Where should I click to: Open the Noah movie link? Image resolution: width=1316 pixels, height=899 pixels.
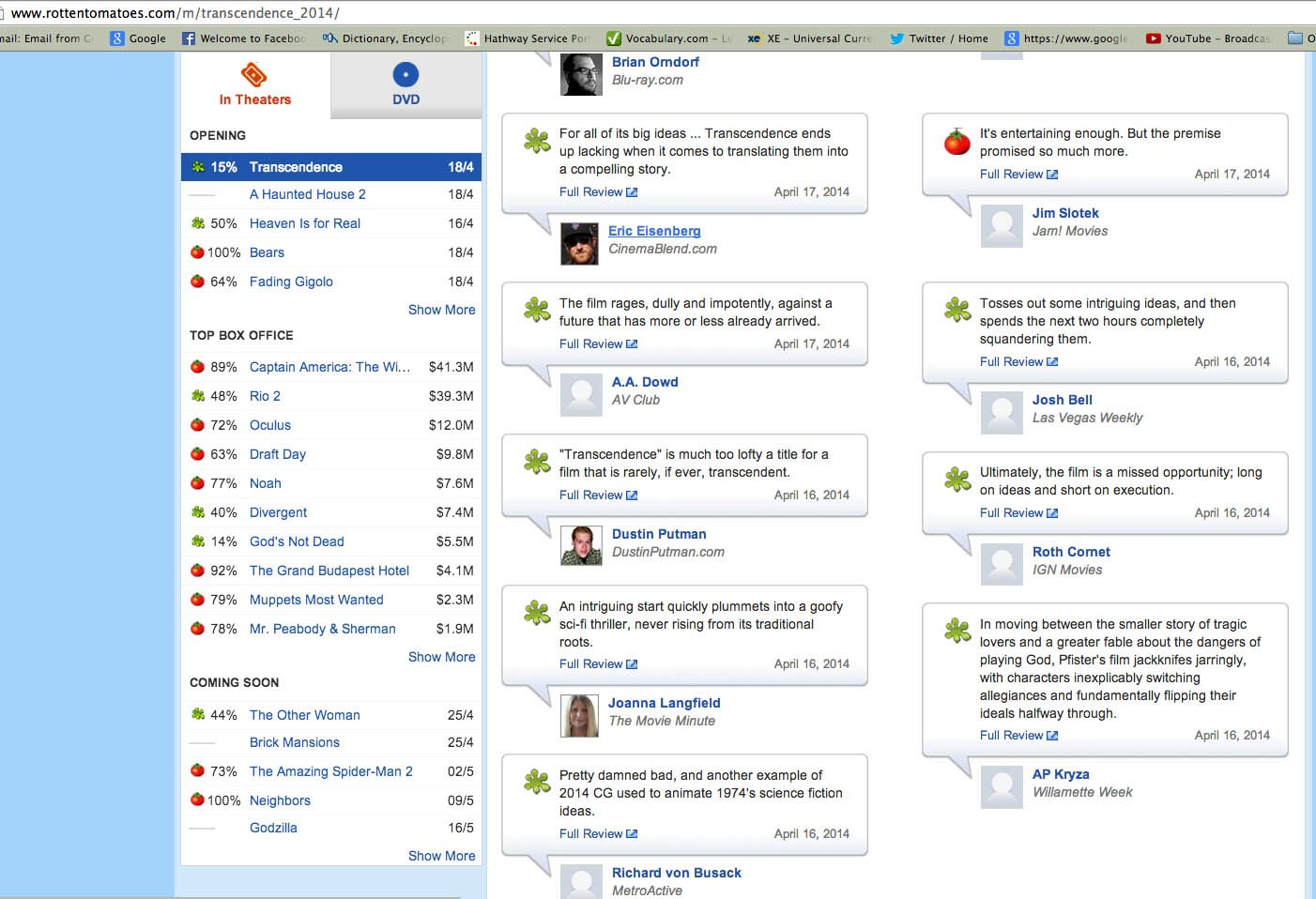[266, 483]
